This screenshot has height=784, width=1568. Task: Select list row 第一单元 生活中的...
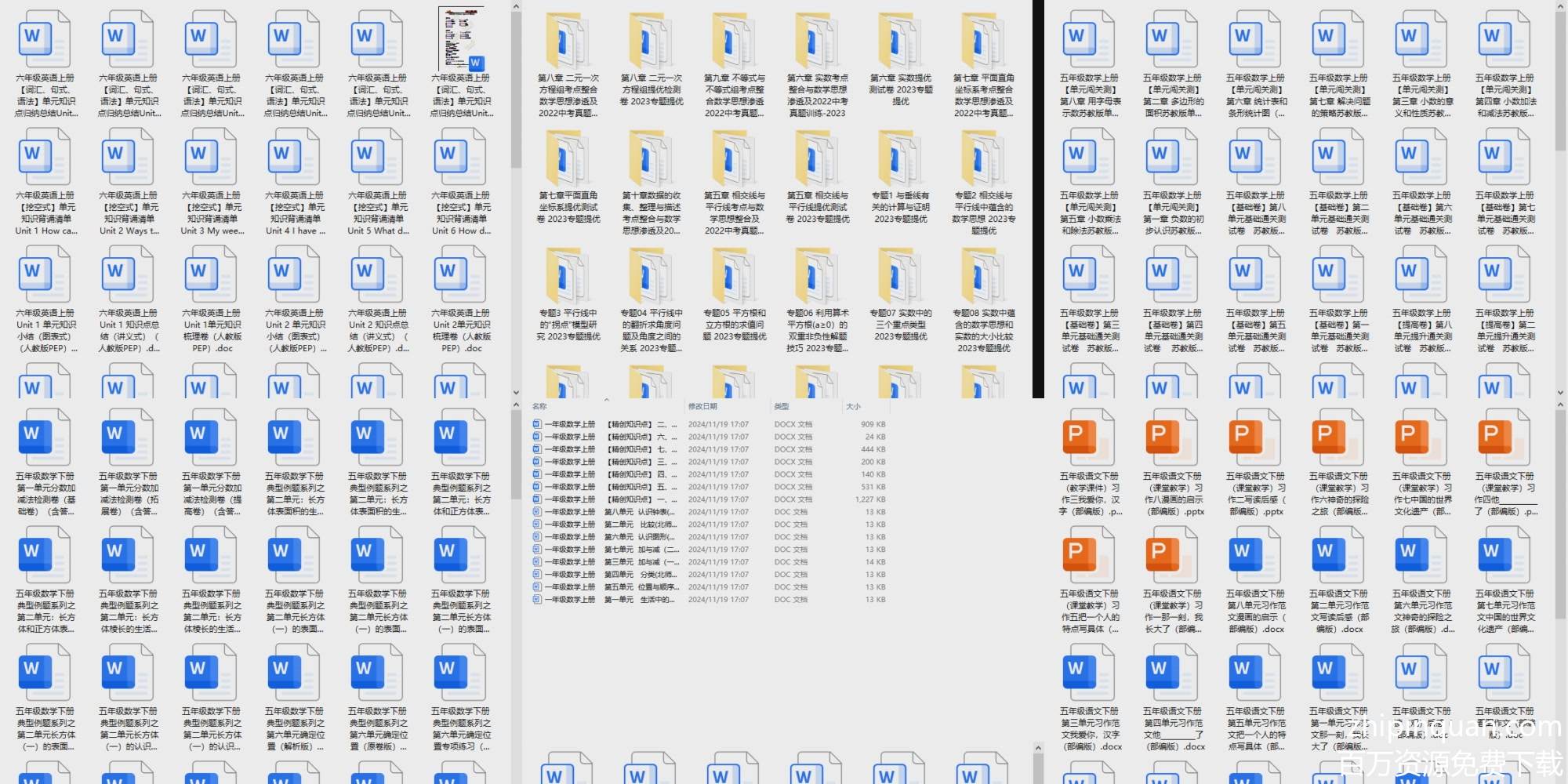point(643,600)
